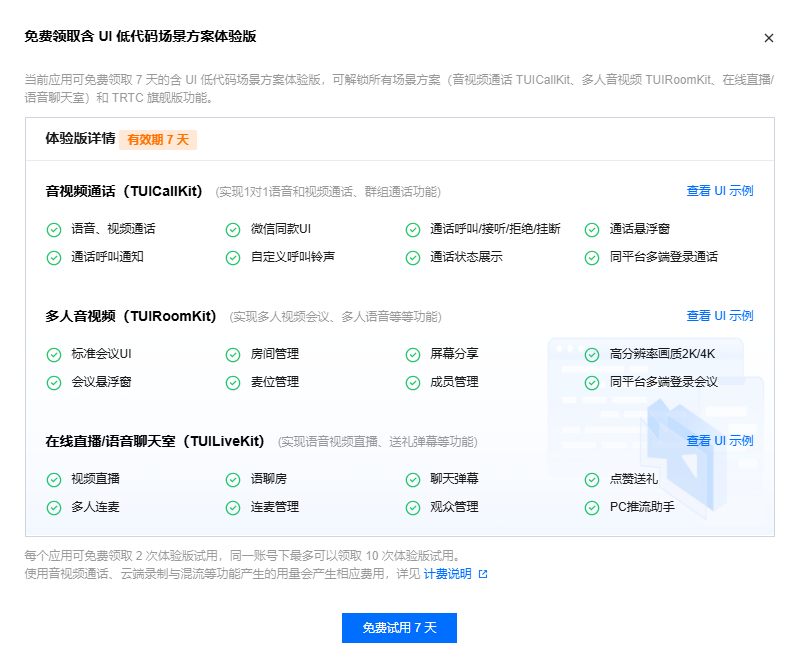Click the text 观众管理
Viewport: 800px width, 668px height.
pos(454,507)
